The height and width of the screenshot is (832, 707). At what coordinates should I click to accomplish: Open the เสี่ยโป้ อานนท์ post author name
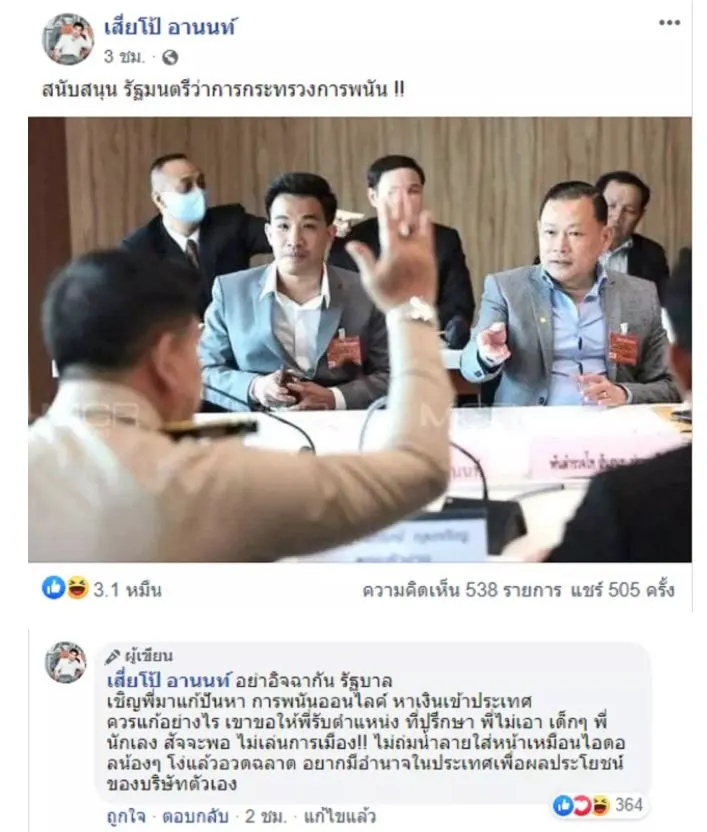170,27
